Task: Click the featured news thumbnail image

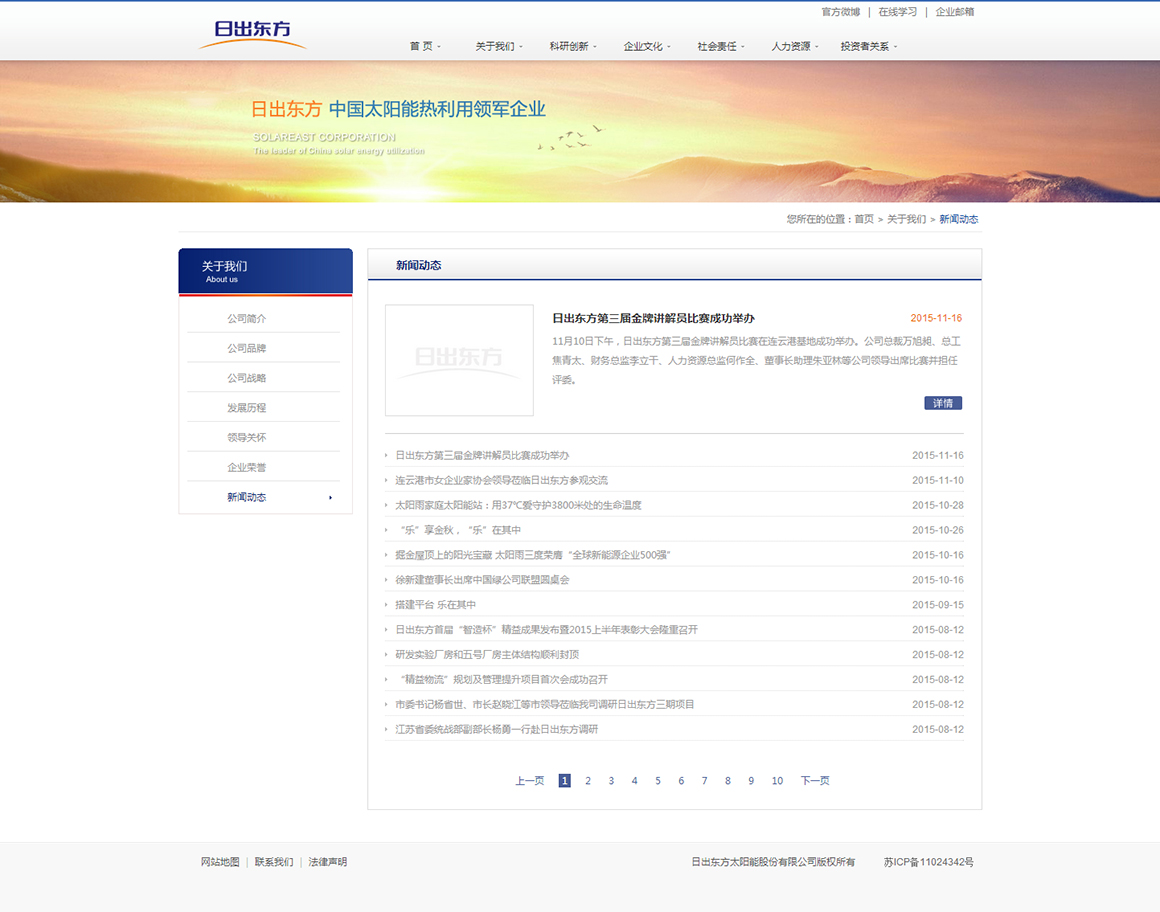Action: pos(459,360)
